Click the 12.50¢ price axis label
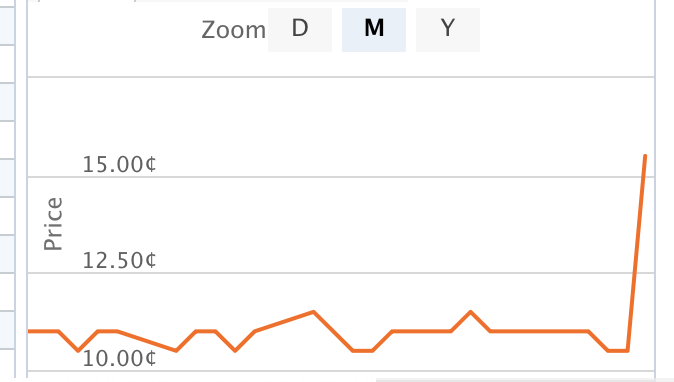674x382 pixels. click(x=119, y=260)
